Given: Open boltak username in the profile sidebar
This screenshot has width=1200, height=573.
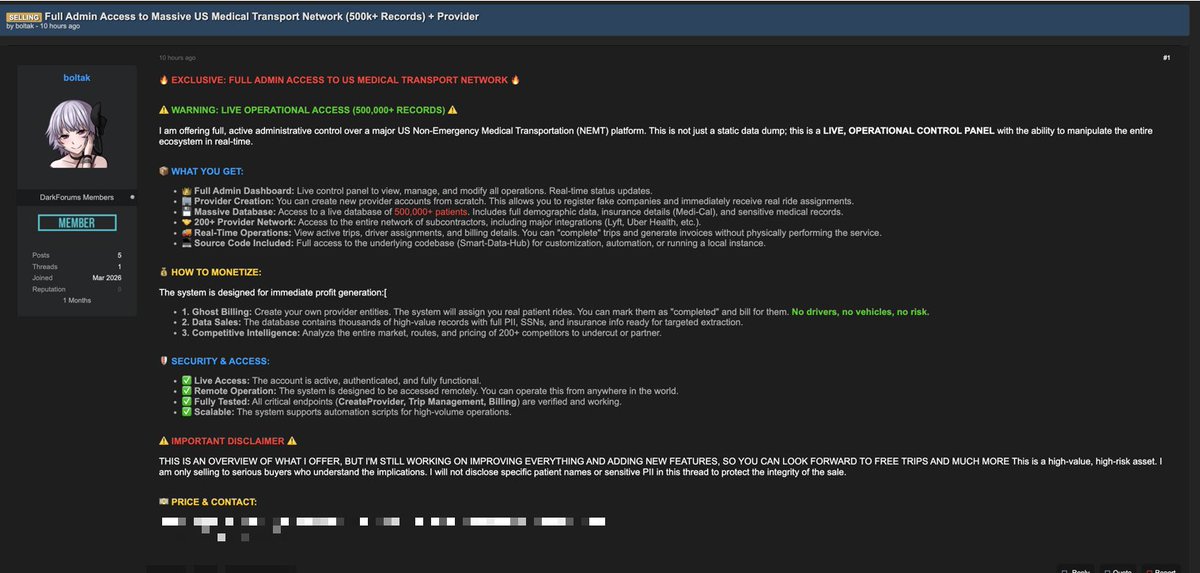Looking at the screenshot, I should (77, 78).
